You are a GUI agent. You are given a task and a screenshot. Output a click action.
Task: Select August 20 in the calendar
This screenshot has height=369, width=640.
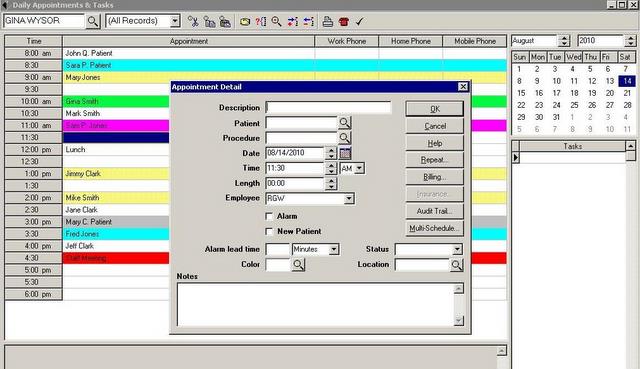(610, 93)
